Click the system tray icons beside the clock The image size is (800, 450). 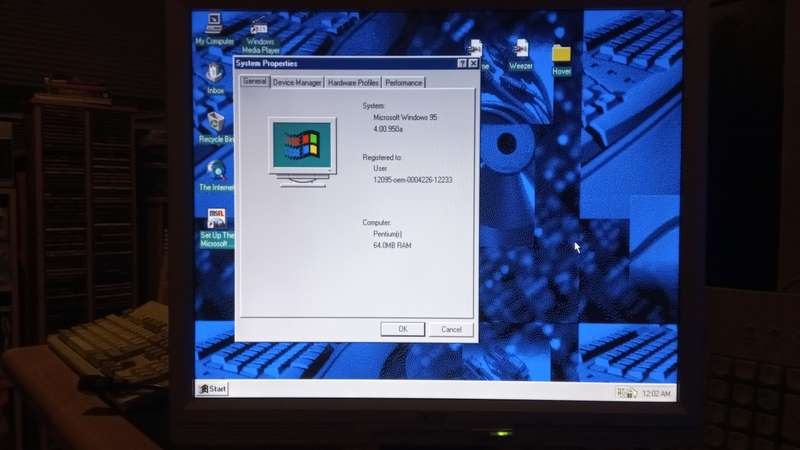pyautogui.click(x=627, y=393)
